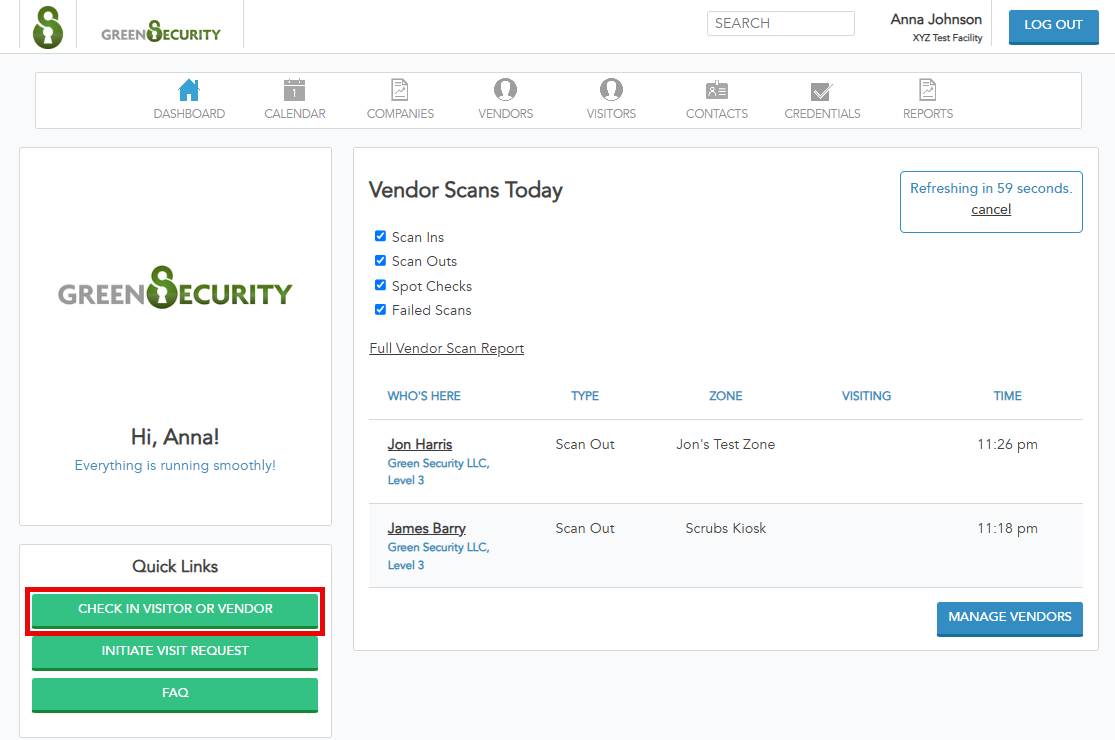Click the Visitors profile icon

(x=611, y=89)
